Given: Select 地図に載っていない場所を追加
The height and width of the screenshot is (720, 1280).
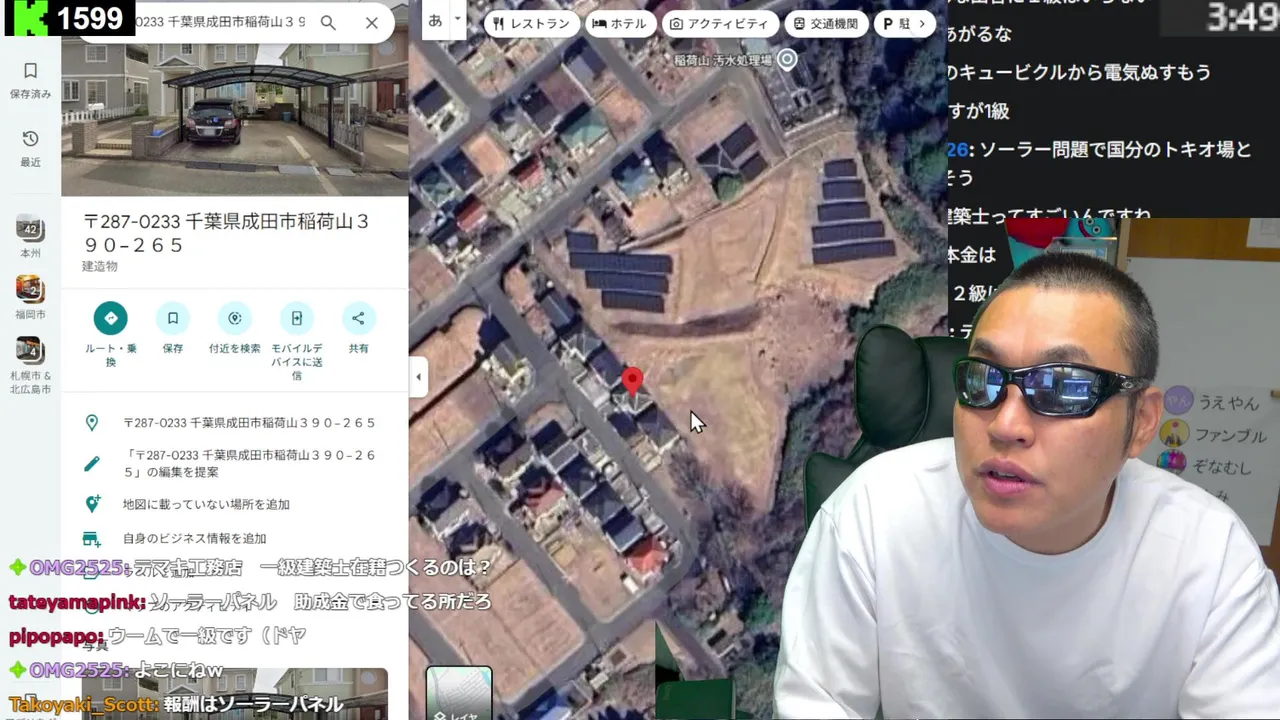Looking at the screenshot, I should (206, 504).
